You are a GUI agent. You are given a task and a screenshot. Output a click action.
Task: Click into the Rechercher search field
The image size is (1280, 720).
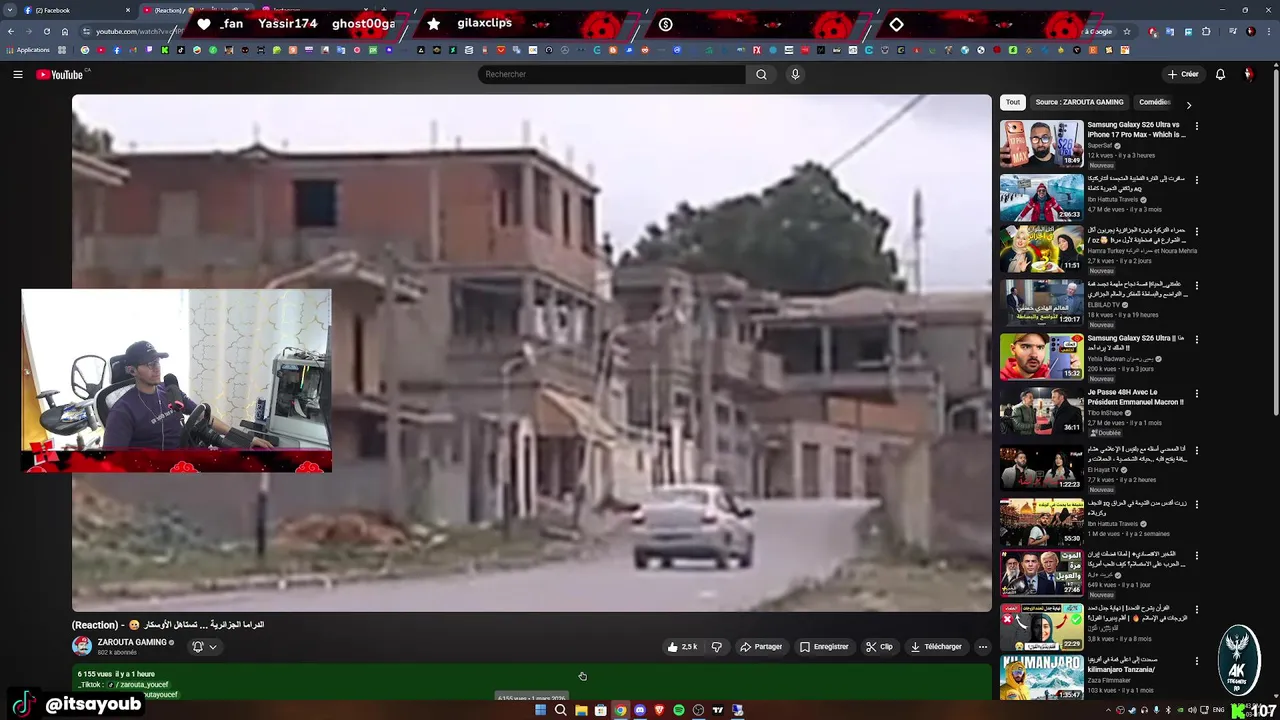click(611, 74)
